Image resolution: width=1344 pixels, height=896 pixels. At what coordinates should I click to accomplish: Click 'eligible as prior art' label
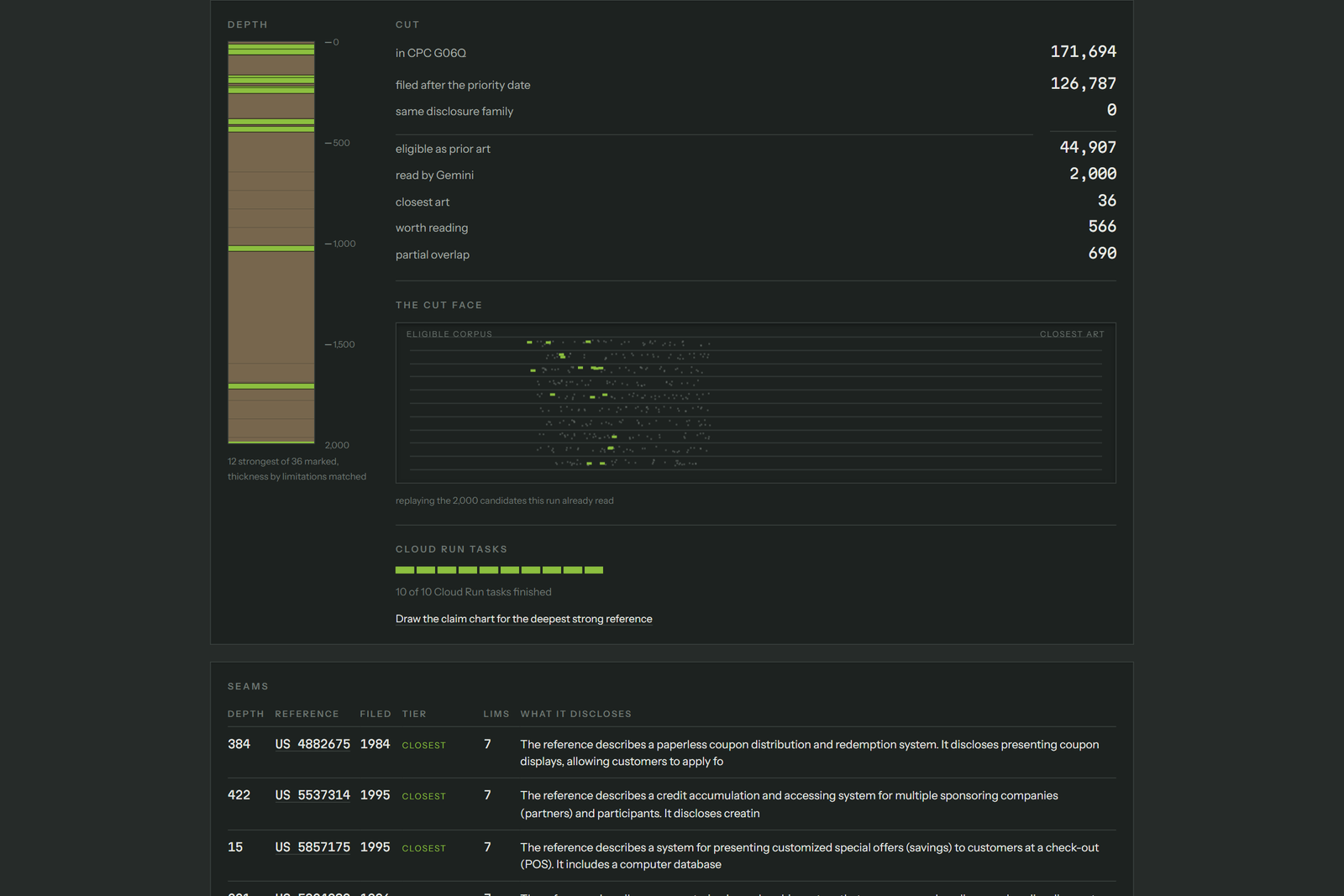443,149
